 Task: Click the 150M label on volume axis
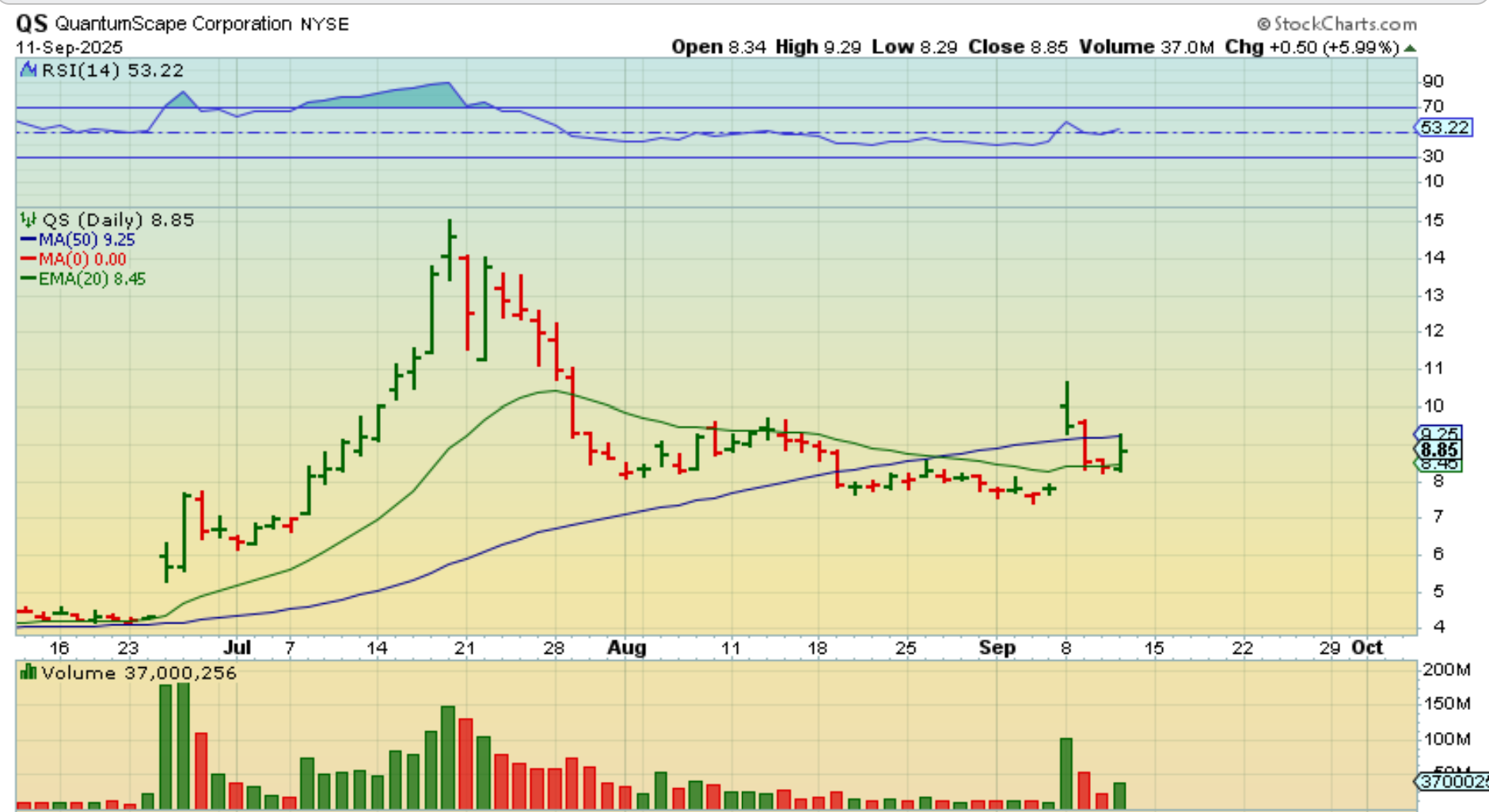point(1447,704)
